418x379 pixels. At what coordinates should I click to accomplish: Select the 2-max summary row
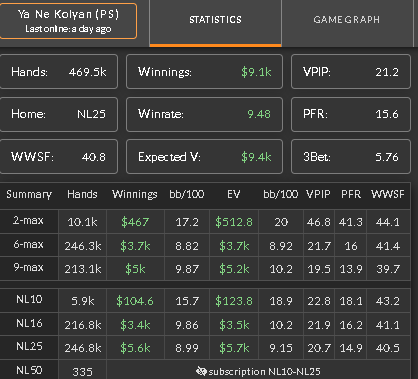205,221
